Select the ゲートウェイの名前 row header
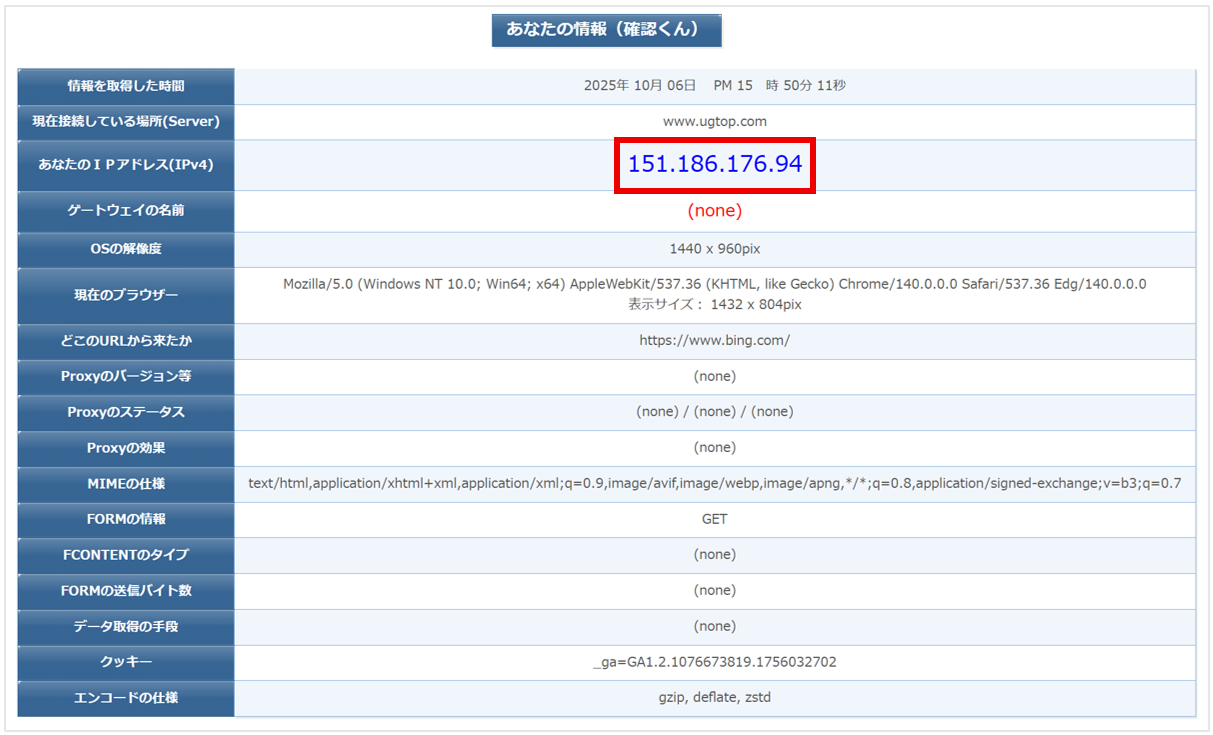The height and width of the screenshot is (735, 1213). [x=126, y=211]
